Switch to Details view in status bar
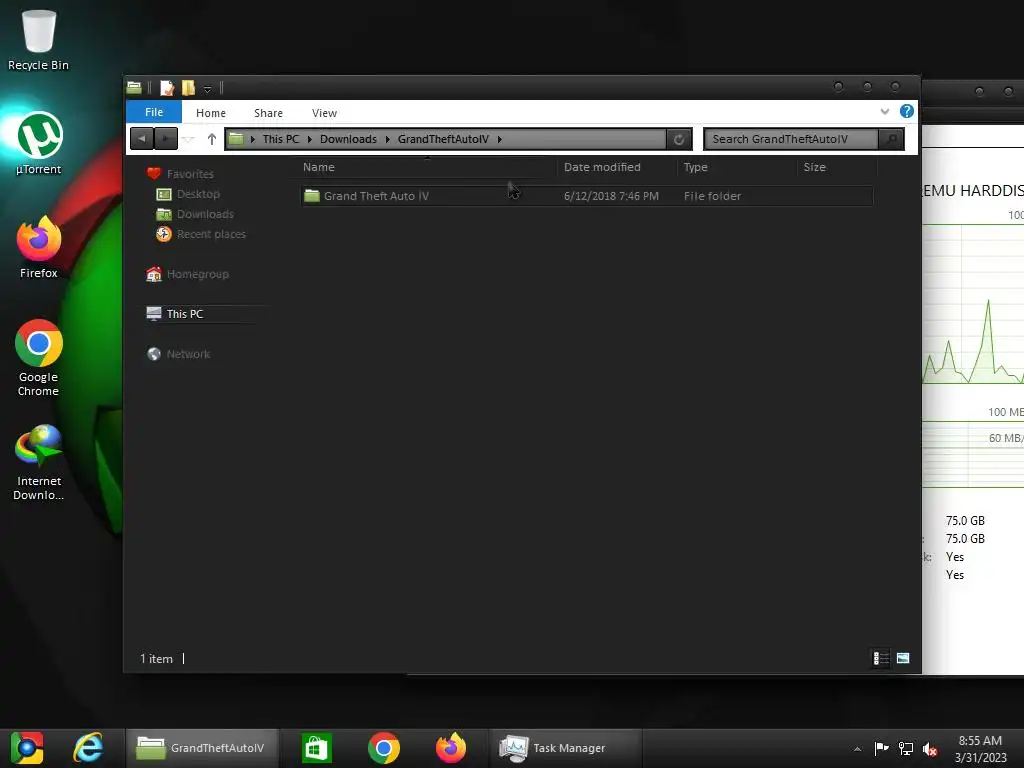The image size is (1024, 768). [881, 658]
